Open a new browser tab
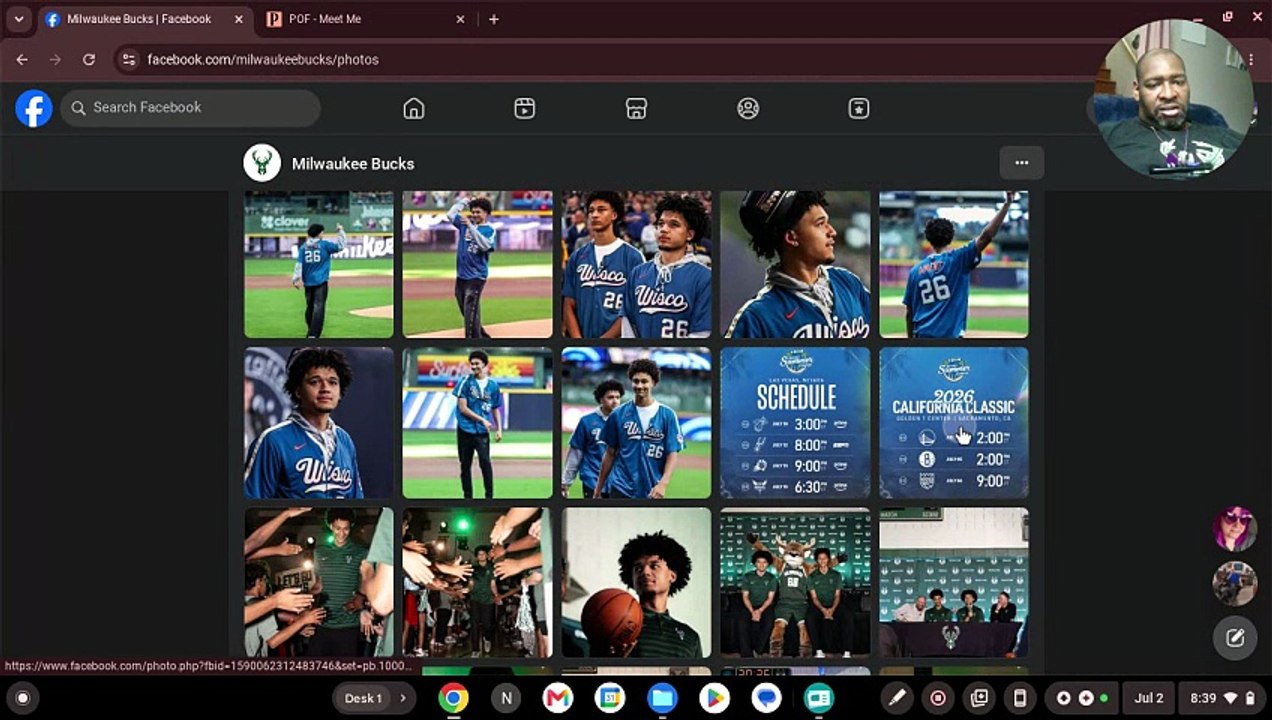Viewport: 1272px width, 720px height. tap(493, 19)
